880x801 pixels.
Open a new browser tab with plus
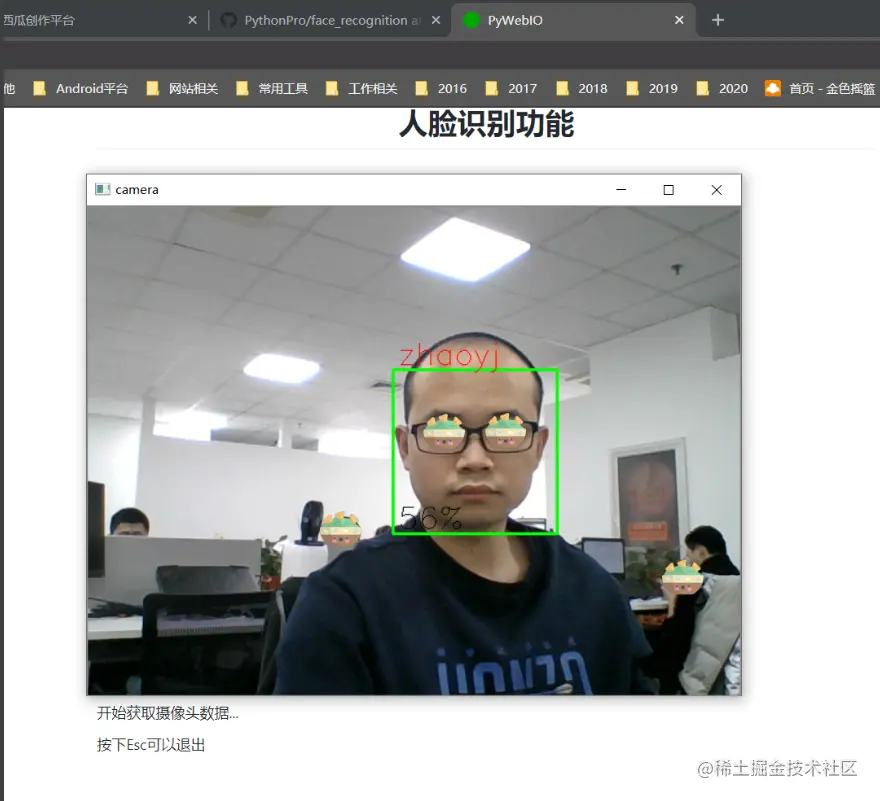718,20
